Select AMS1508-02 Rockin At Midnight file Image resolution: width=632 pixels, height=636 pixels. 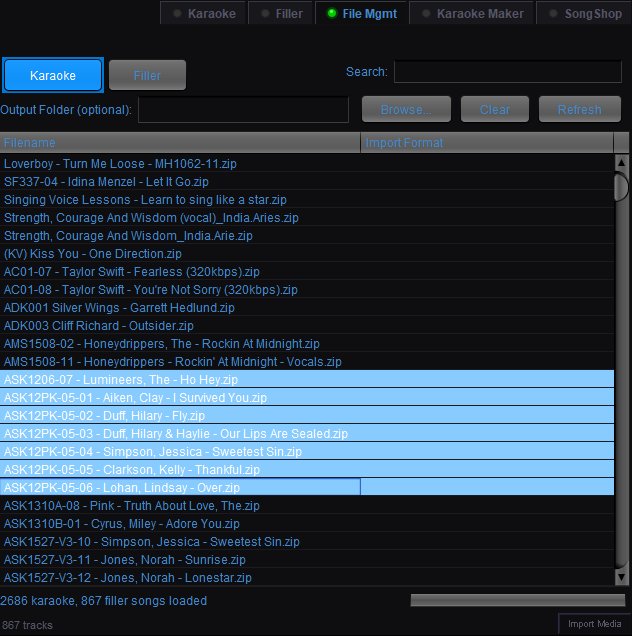[x=307, y=344]
